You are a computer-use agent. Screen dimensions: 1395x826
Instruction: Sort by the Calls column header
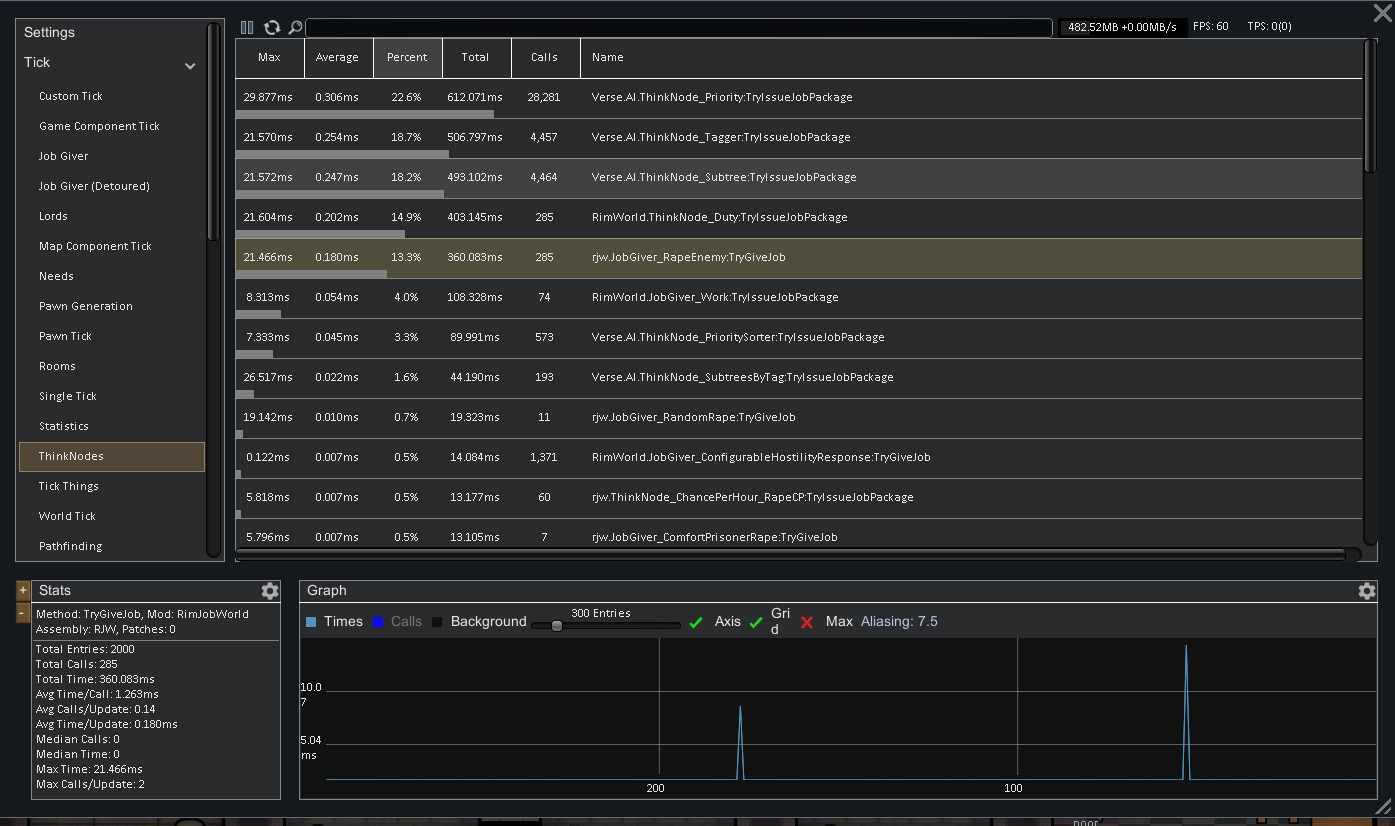(545, 58)
